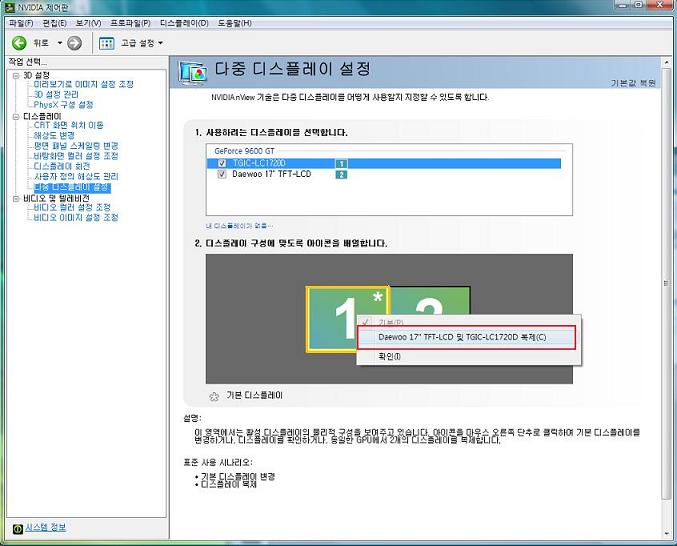The height and width of the screenshot is (546, 677).
Task: Open the 디스플레이(D) menu
Action: pyautogui.click(x=184, y=23)
